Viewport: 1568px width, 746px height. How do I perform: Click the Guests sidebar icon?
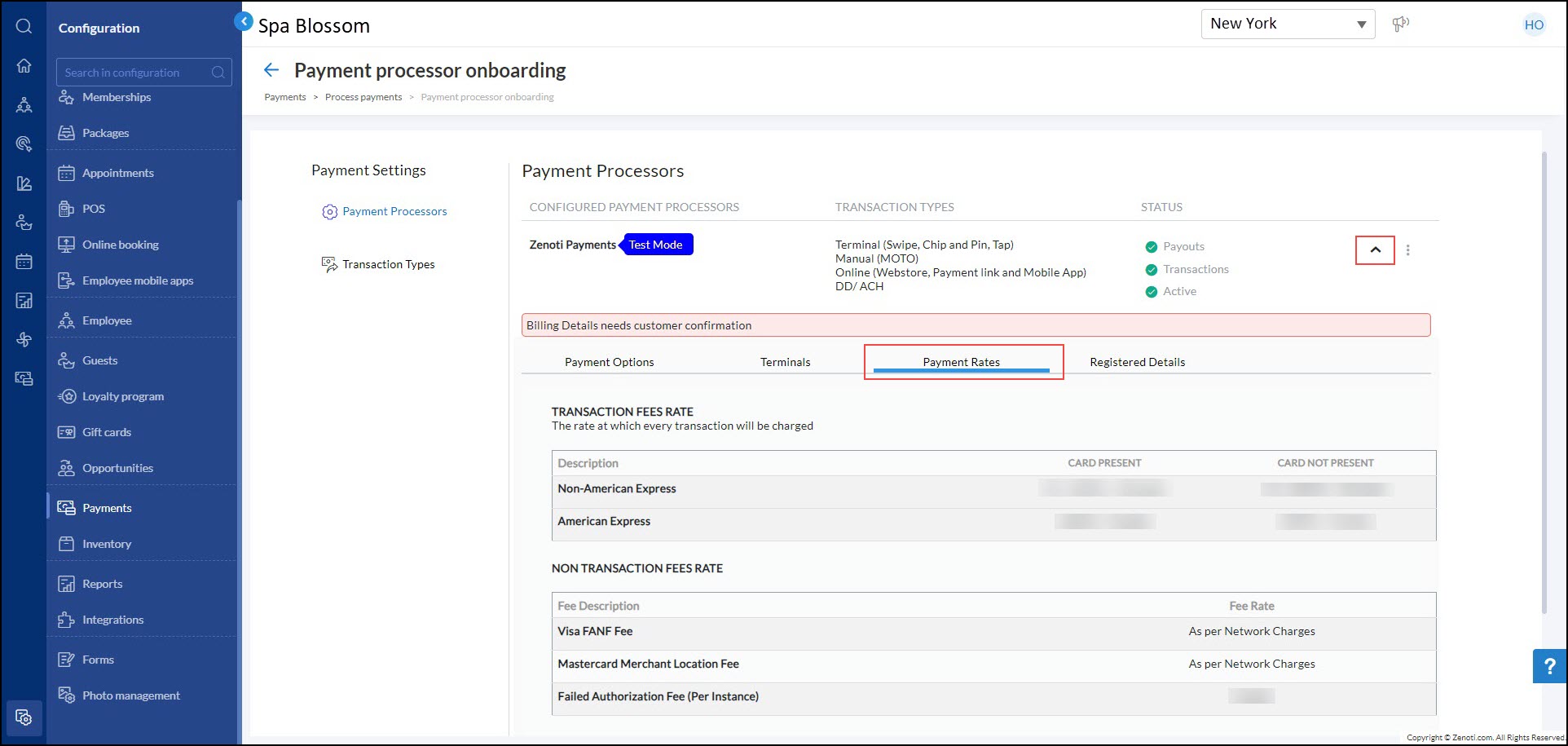click(66, 360)
